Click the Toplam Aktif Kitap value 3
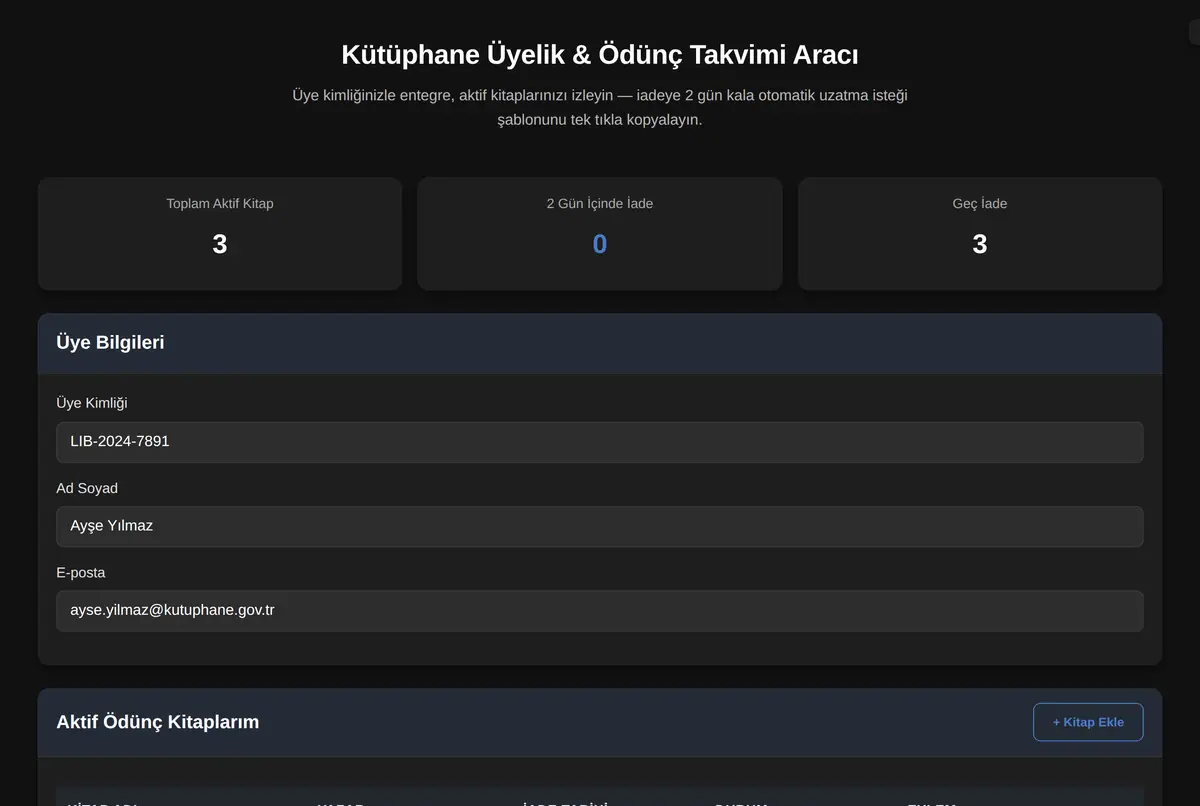1200x806 pixels. tap(220, 244)
